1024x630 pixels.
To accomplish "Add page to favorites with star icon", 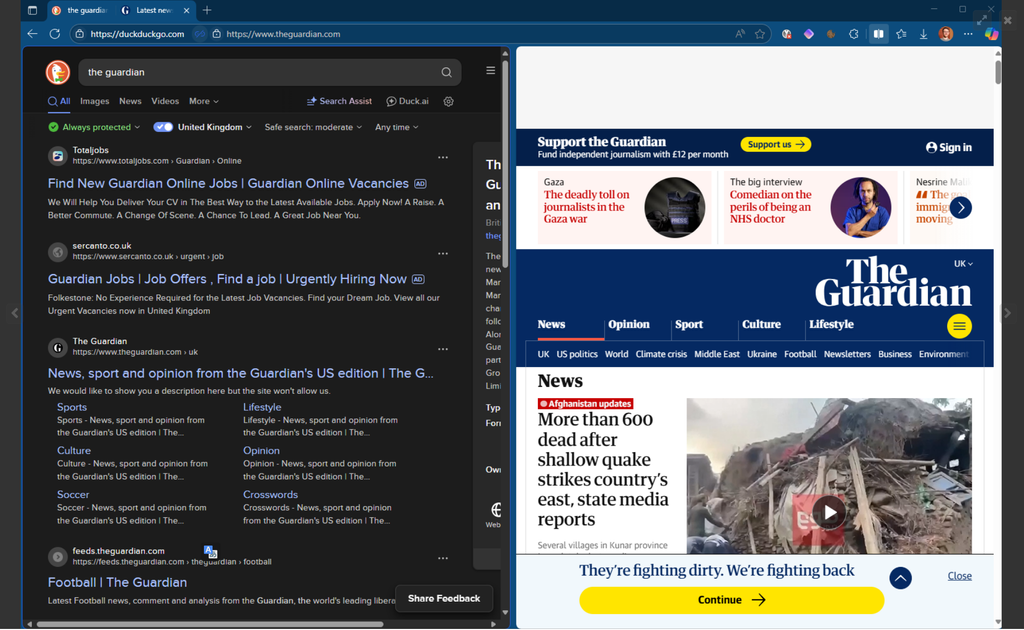I will point(760,34).
